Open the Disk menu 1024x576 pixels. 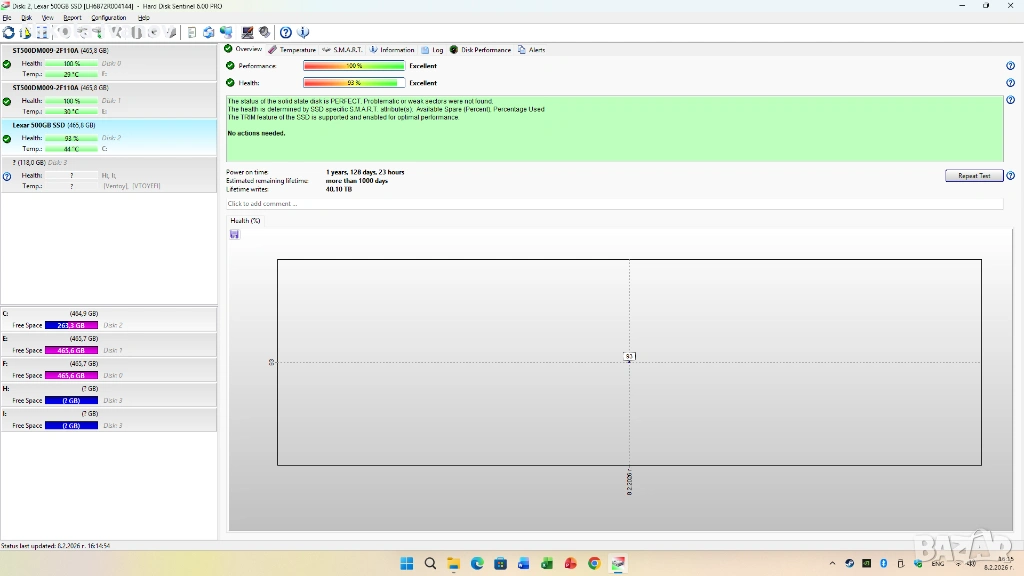(x=27, y=18)
